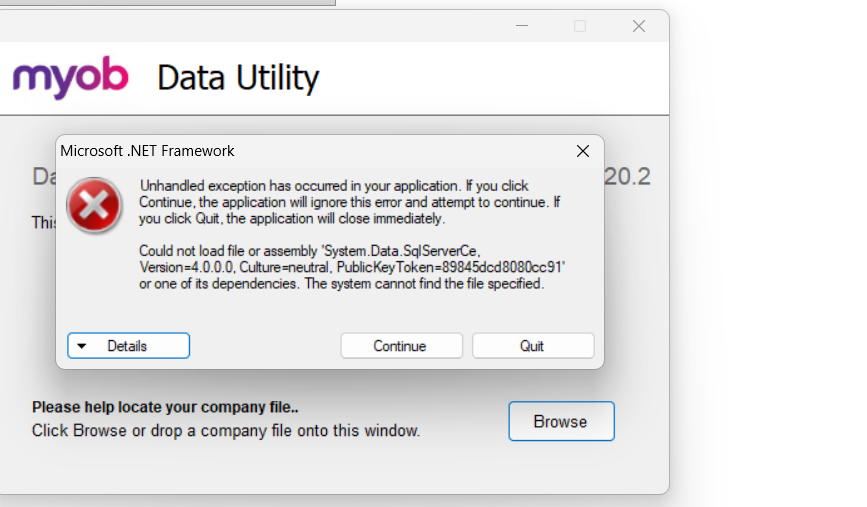Minimize the Data Utility window
Image resolution: width=867 pixels, height=507 pixels.
click(x=521, y=26)
